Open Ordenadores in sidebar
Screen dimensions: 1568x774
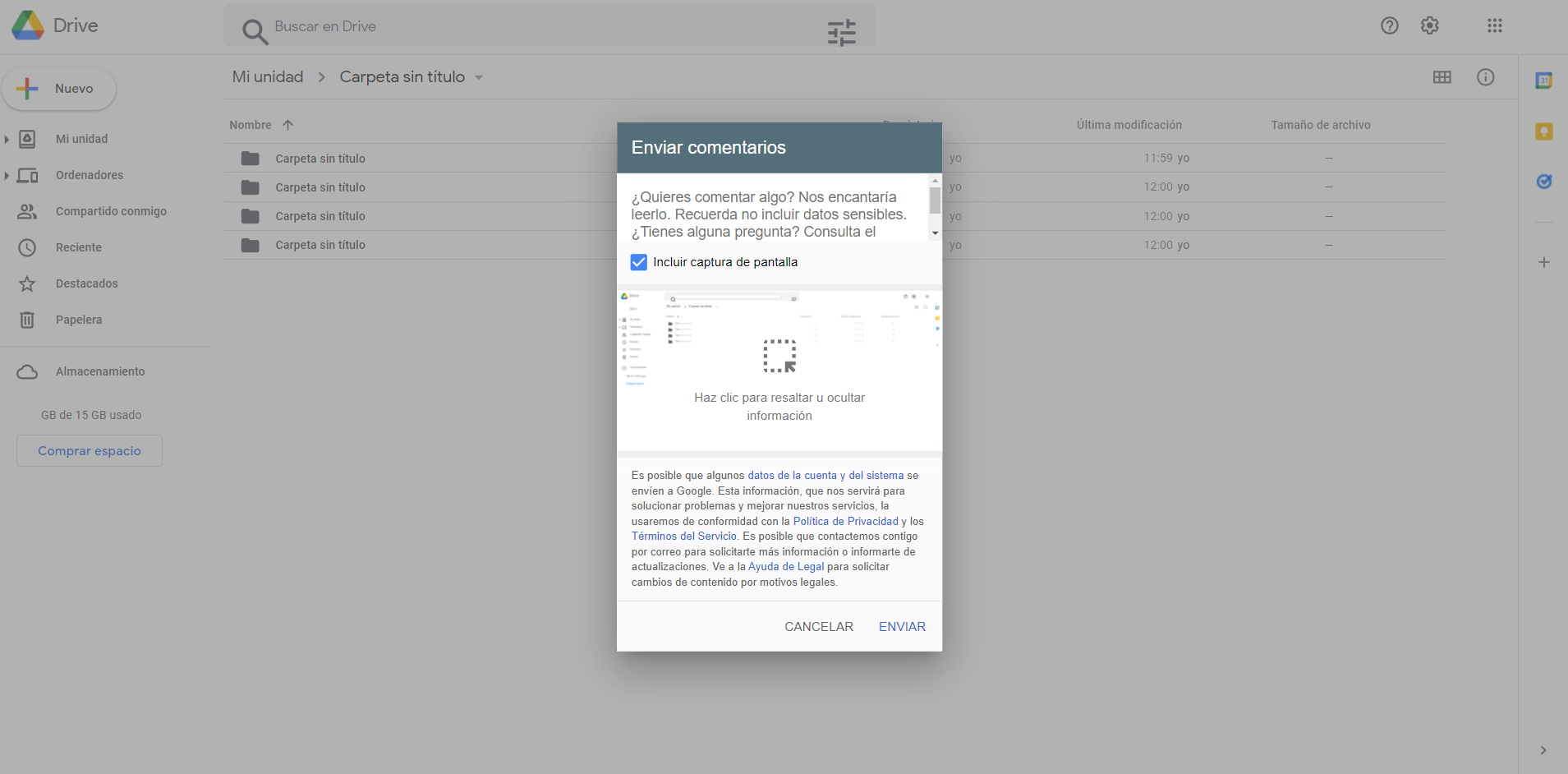[90, 175]
